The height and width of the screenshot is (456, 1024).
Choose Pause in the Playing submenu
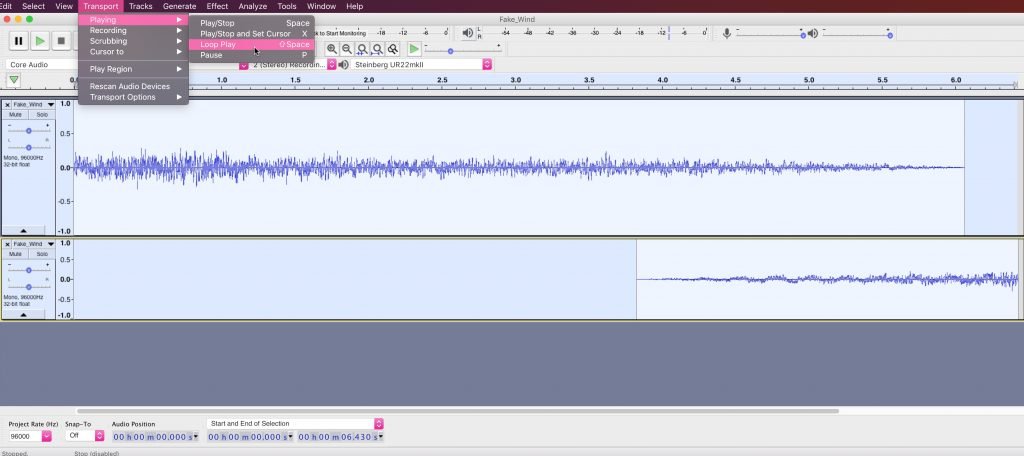point(252,55)
